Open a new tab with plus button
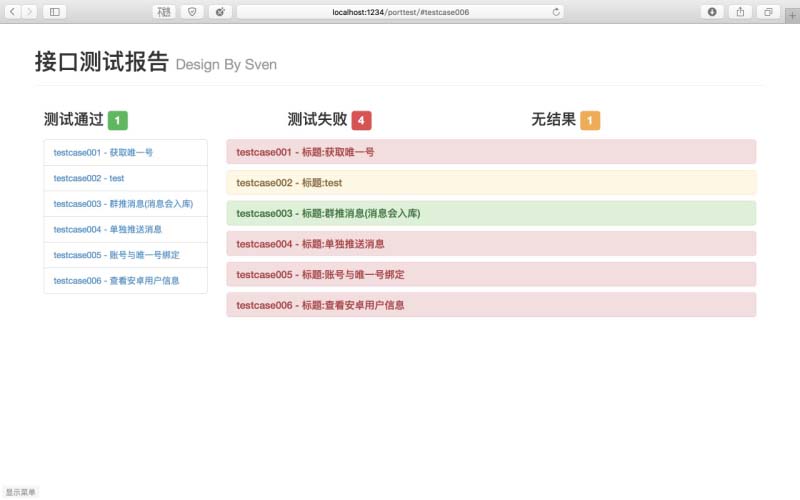Screen dimensions: 800x500 click(x=792, y=16)
